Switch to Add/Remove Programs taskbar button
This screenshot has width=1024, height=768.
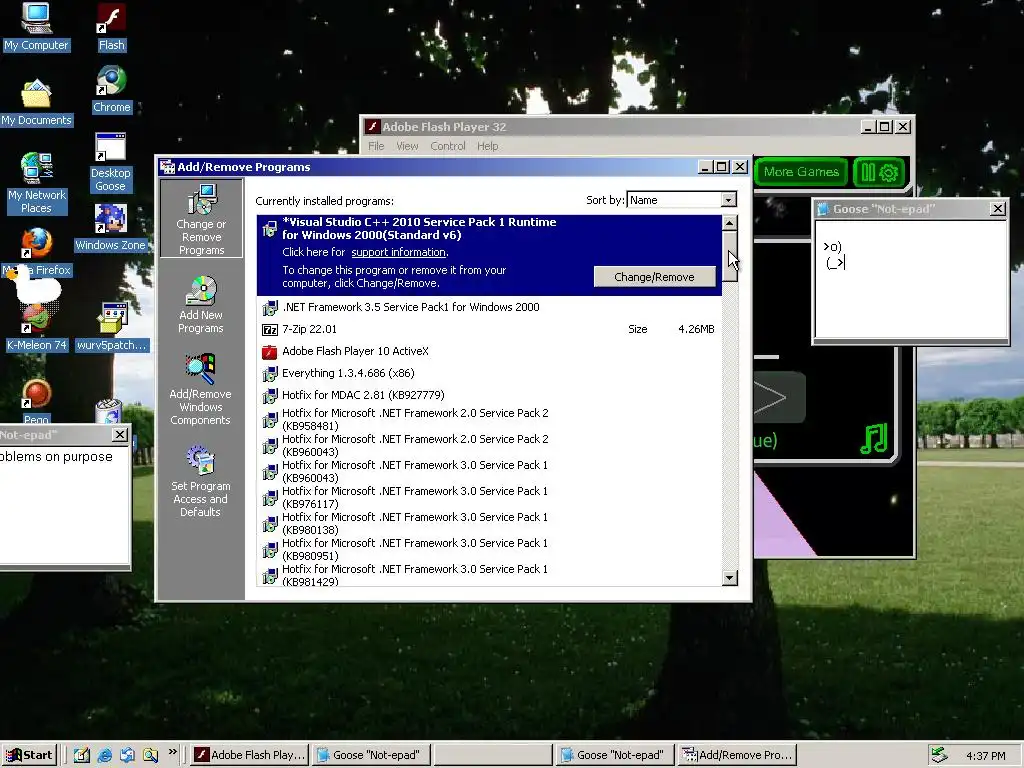click(x=738, y=755)
